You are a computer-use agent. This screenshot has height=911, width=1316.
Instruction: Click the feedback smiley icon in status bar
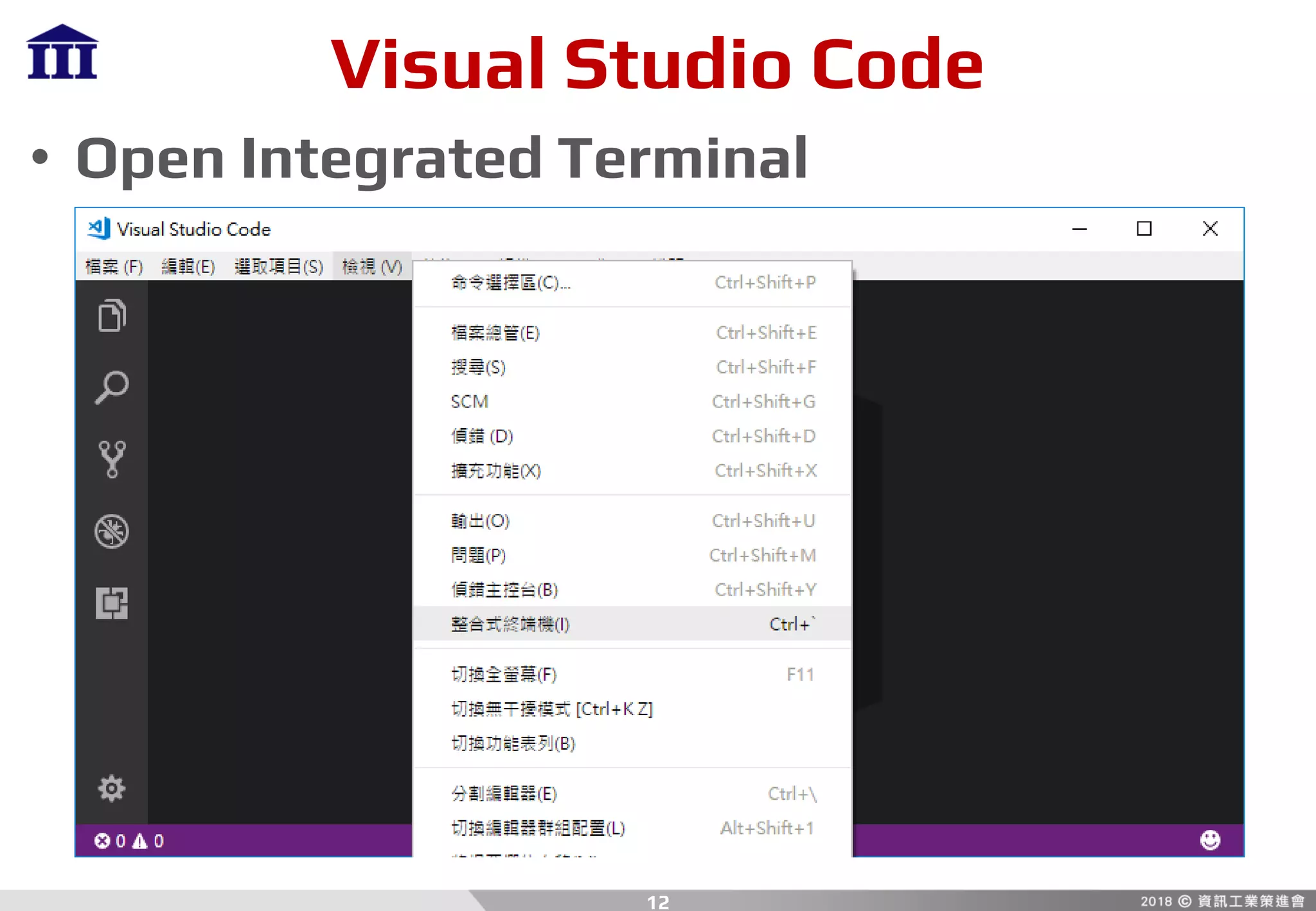coord(1209,840)
